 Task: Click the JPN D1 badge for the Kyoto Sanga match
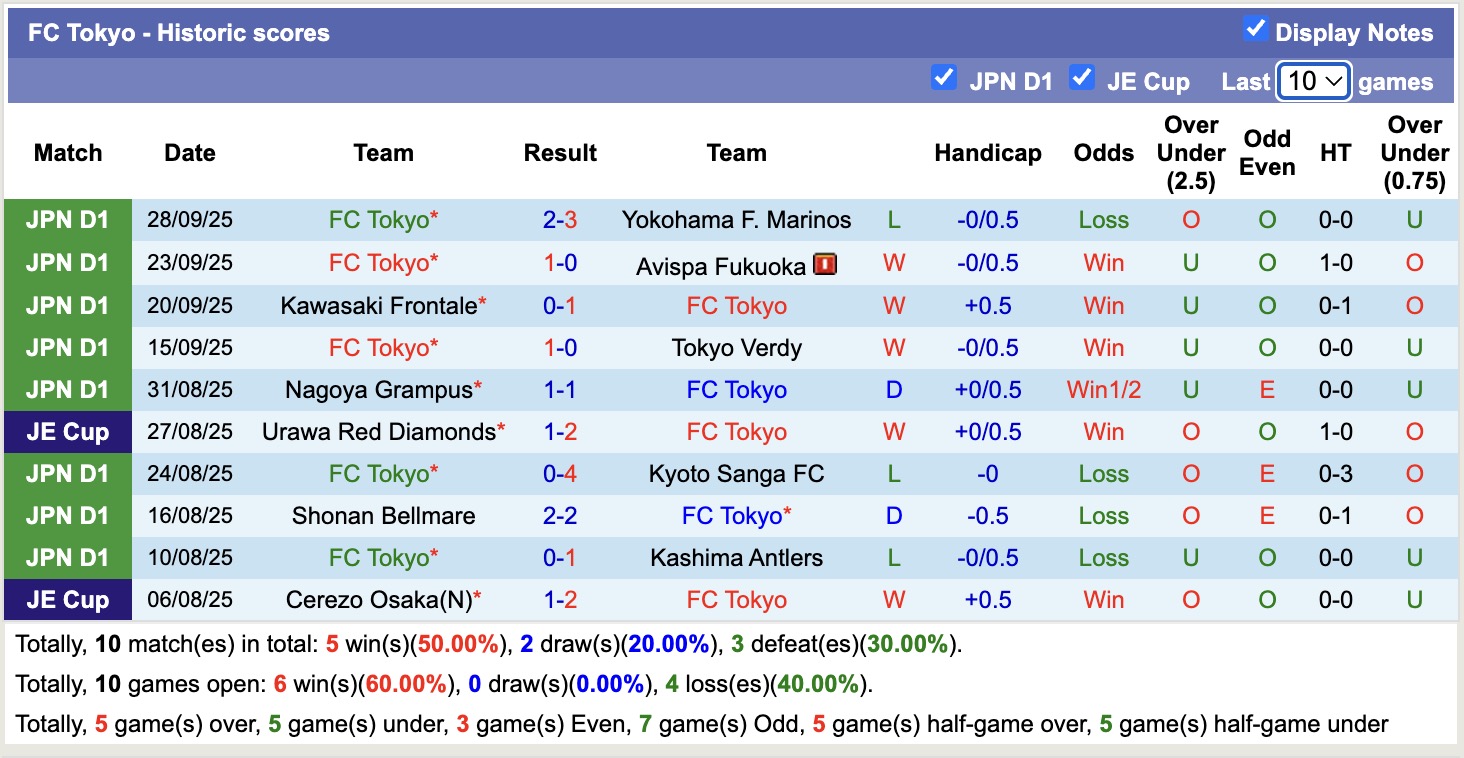[x=67, y=473]
